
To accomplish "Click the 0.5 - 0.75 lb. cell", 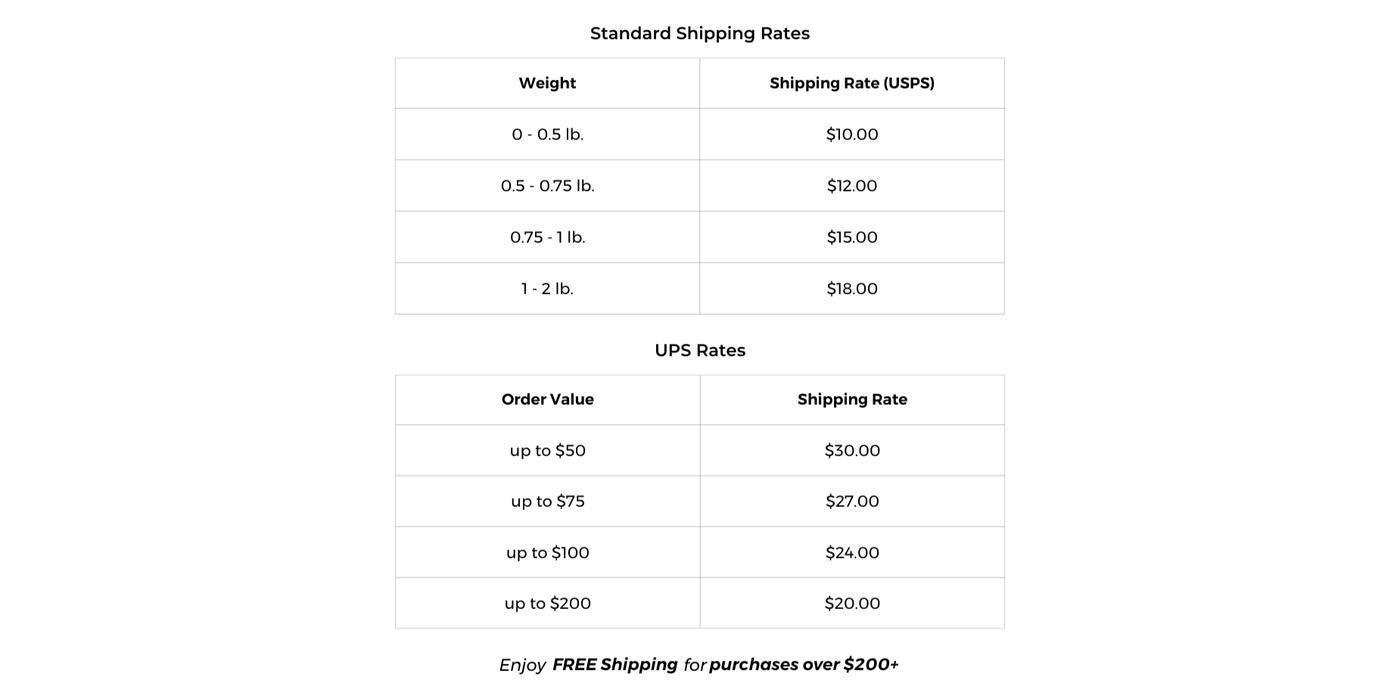I will pyautogui.click(x=547, y=186).
